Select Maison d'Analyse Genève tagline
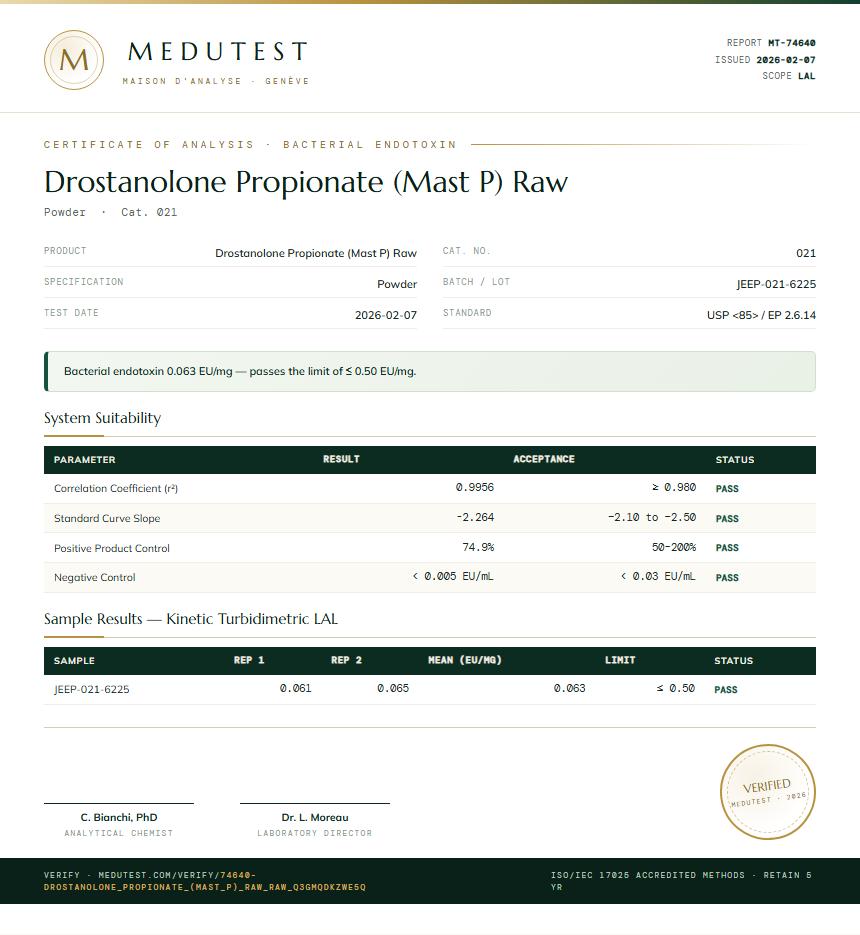 (216, 81)
